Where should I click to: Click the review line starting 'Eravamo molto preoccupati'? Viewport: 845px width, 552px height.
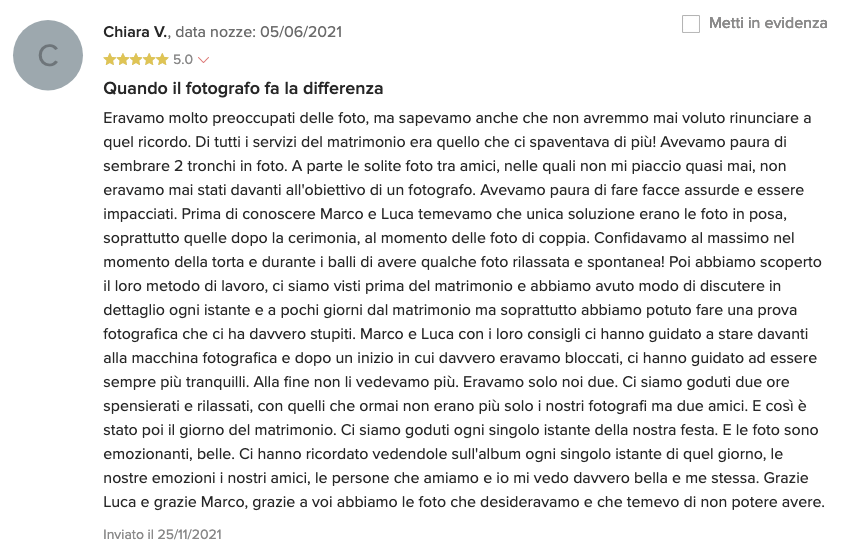pyautogui.click(x=457, y=118)
